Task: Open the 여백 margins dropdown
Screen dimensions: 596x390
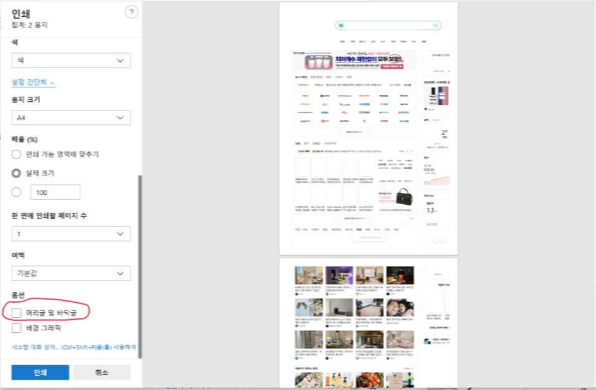Action: (71, 273)
